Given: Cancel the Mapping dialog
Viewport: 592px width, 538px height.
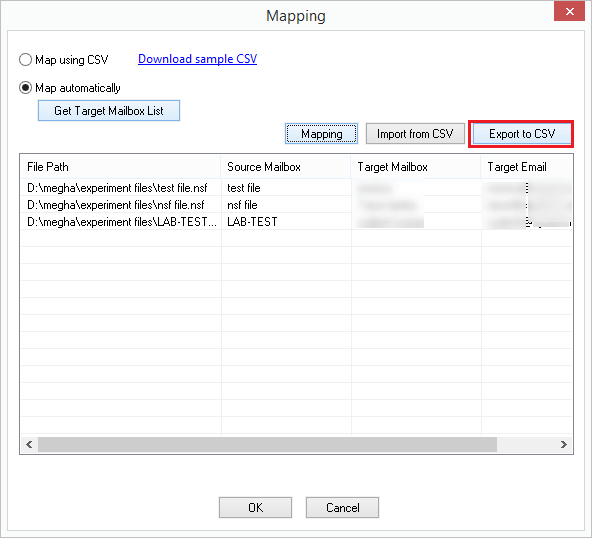Looking at the screenshot, I should 342,507.
